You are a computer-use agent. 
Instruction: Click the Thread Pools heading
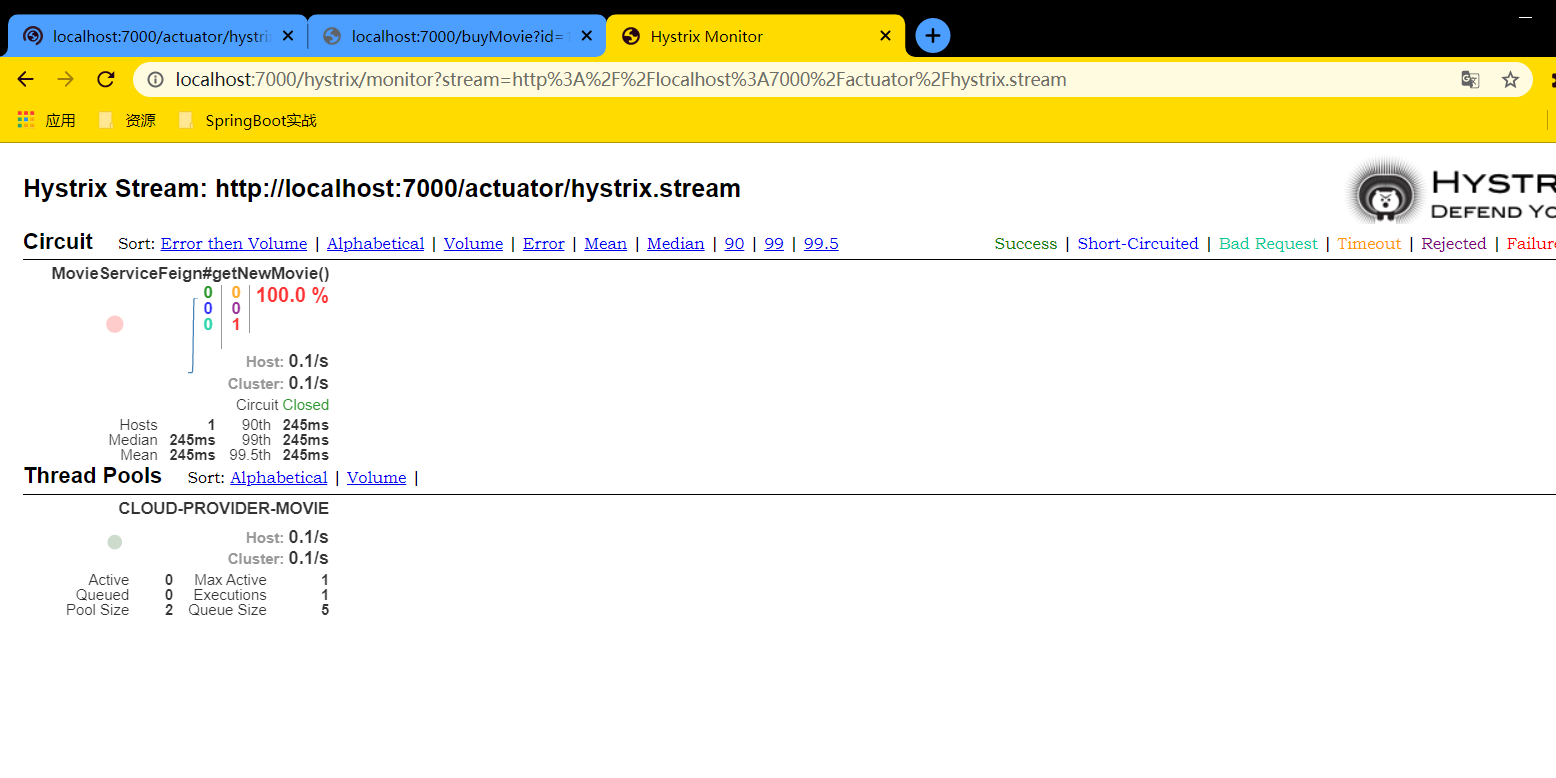click(93, 476)
